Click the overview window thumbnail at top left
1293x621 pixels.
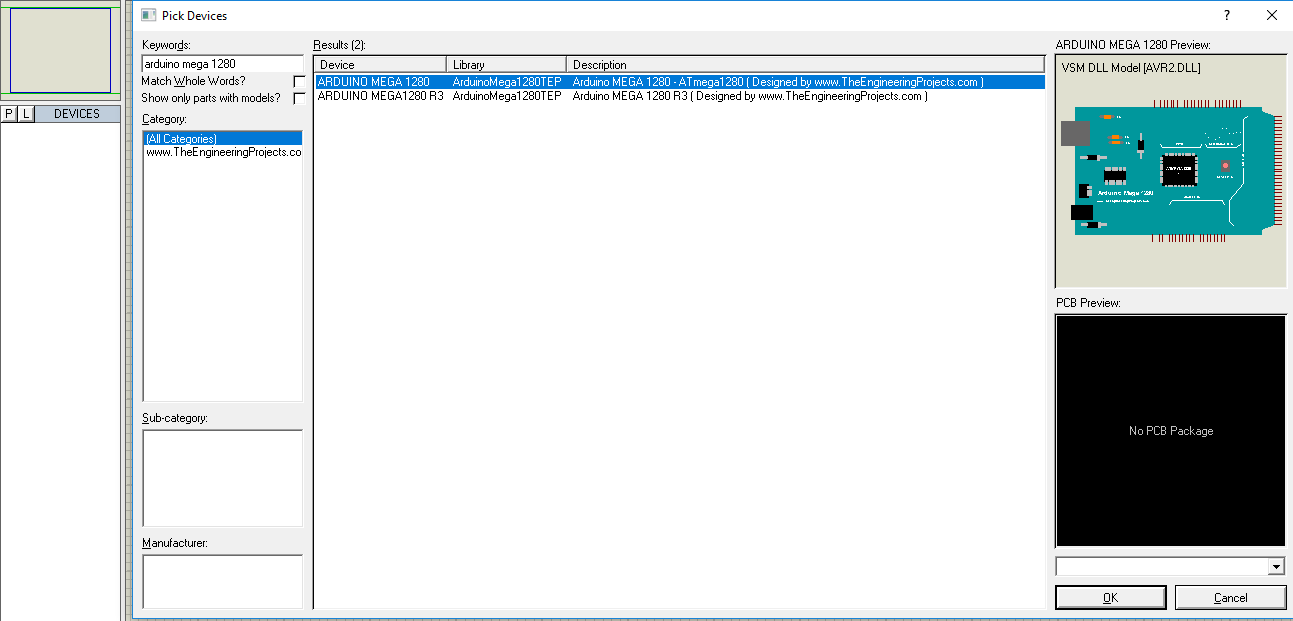60,50
